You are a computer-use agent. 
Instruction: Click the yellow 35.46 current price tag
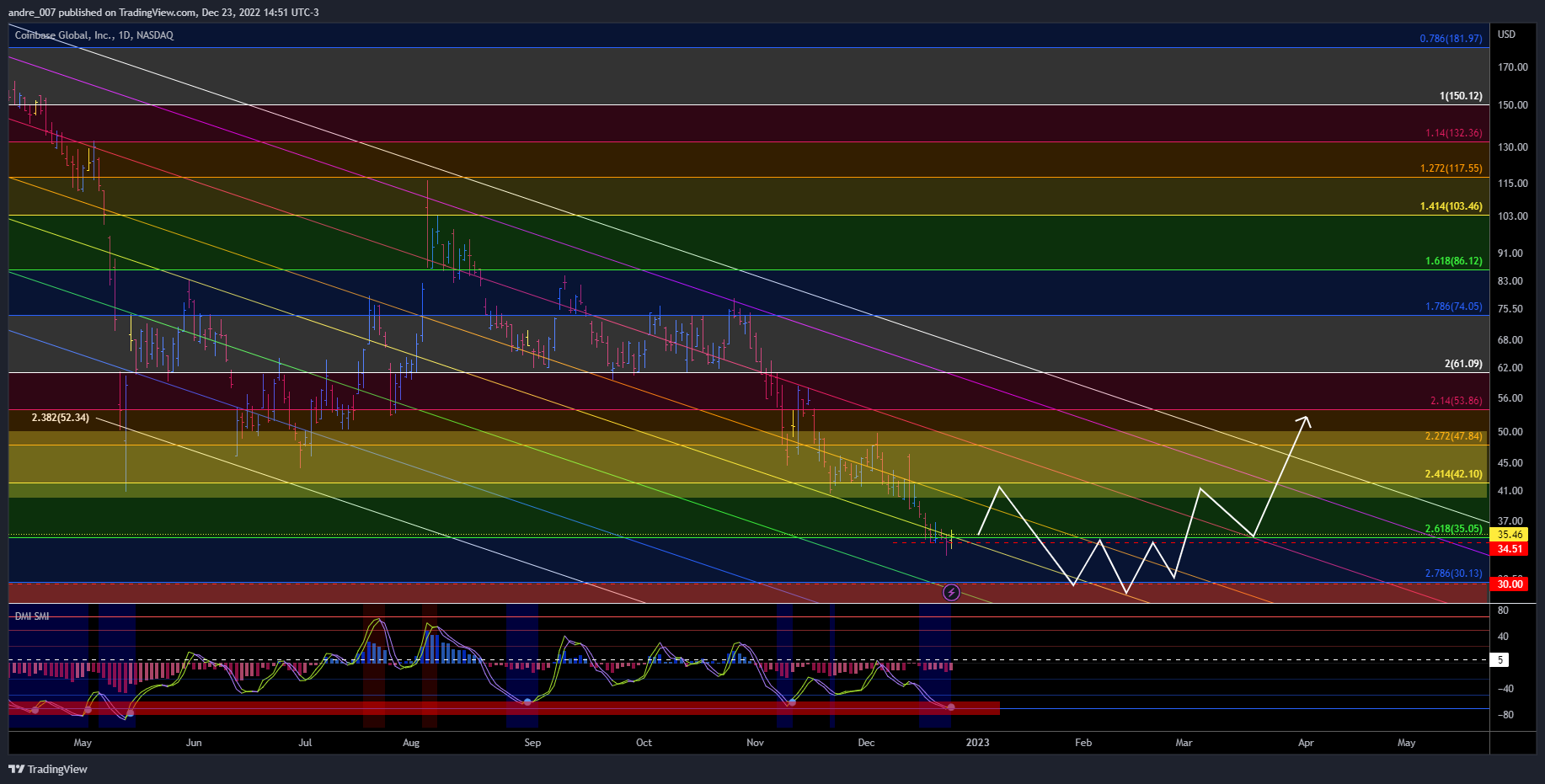pos(1510,535)
